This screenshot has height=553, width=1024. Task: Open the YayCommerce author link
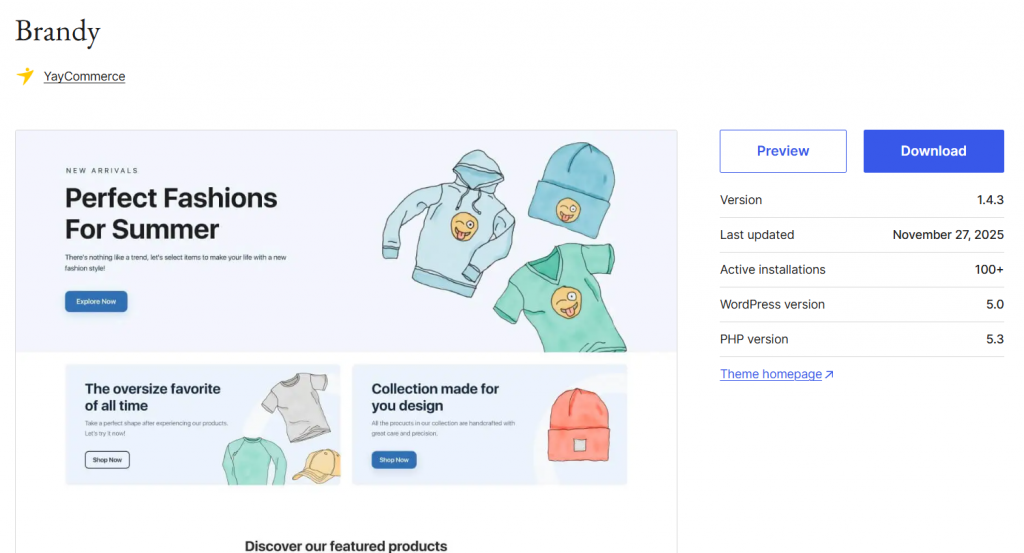(x=84, y=76)
